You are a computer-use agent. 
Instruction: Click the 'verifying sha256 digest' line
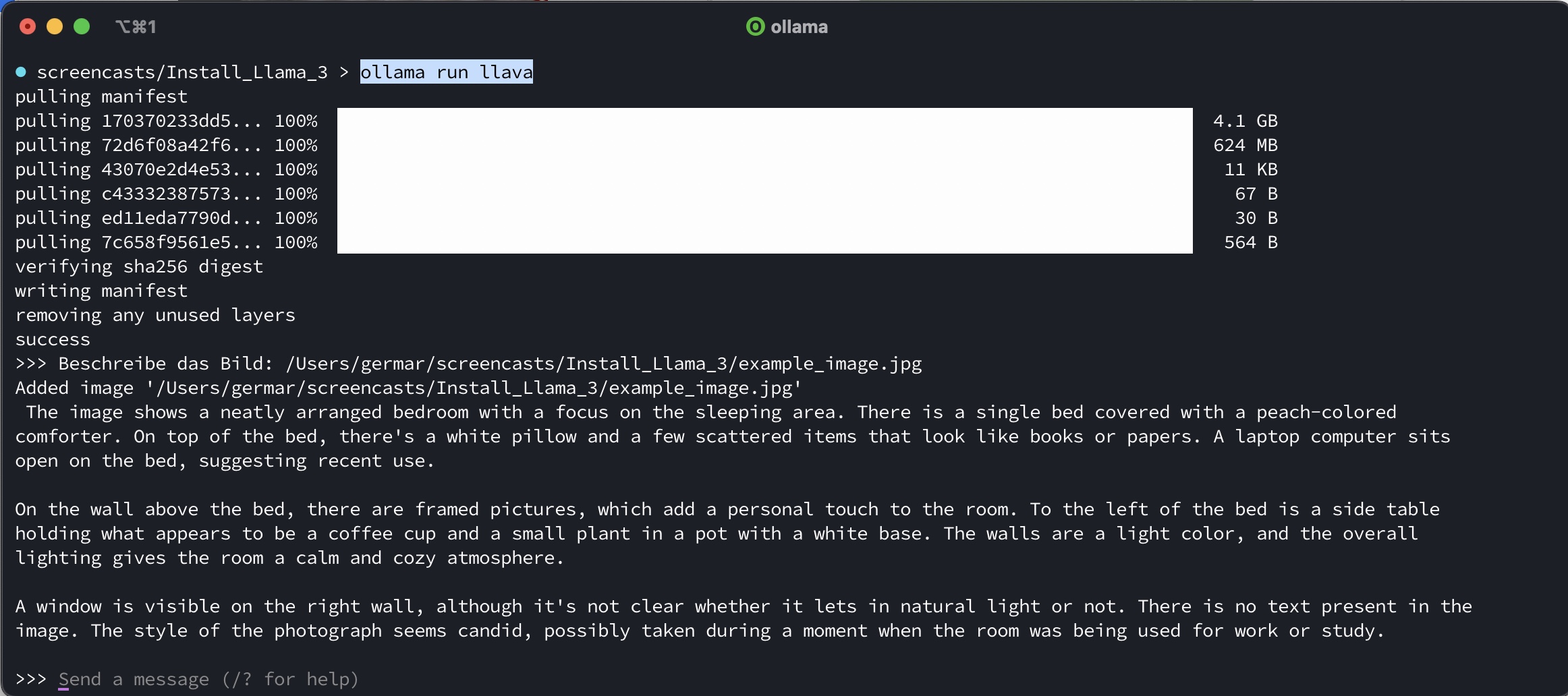coord(139,267)
